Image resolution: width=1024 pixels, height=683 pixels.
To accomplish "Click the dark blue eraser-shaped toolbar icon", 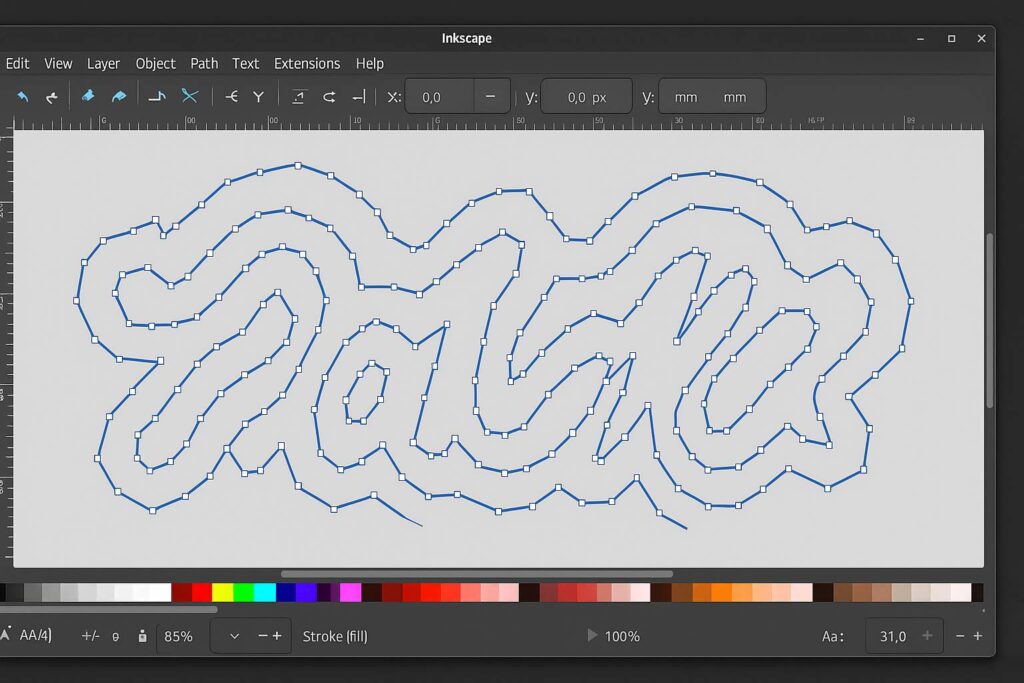I will point(88,97).
